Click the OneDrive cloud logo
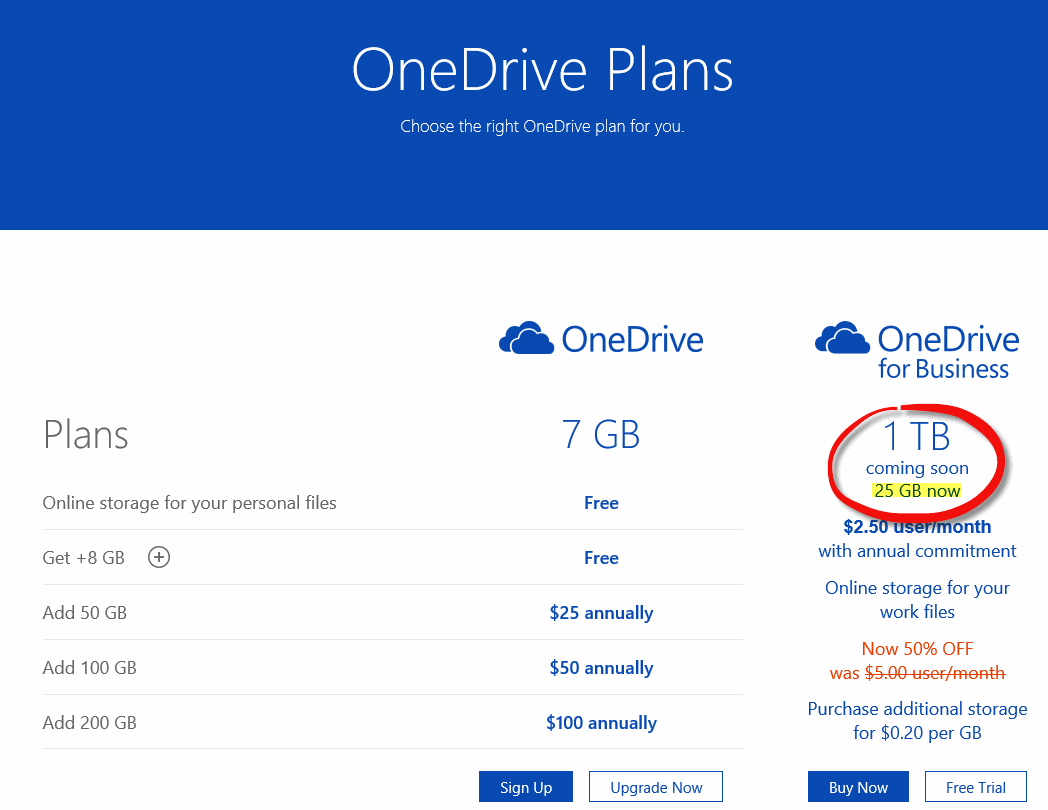The width and height of the screenshot is (1048, 810). pyautogui.click(x=527, y=338)
